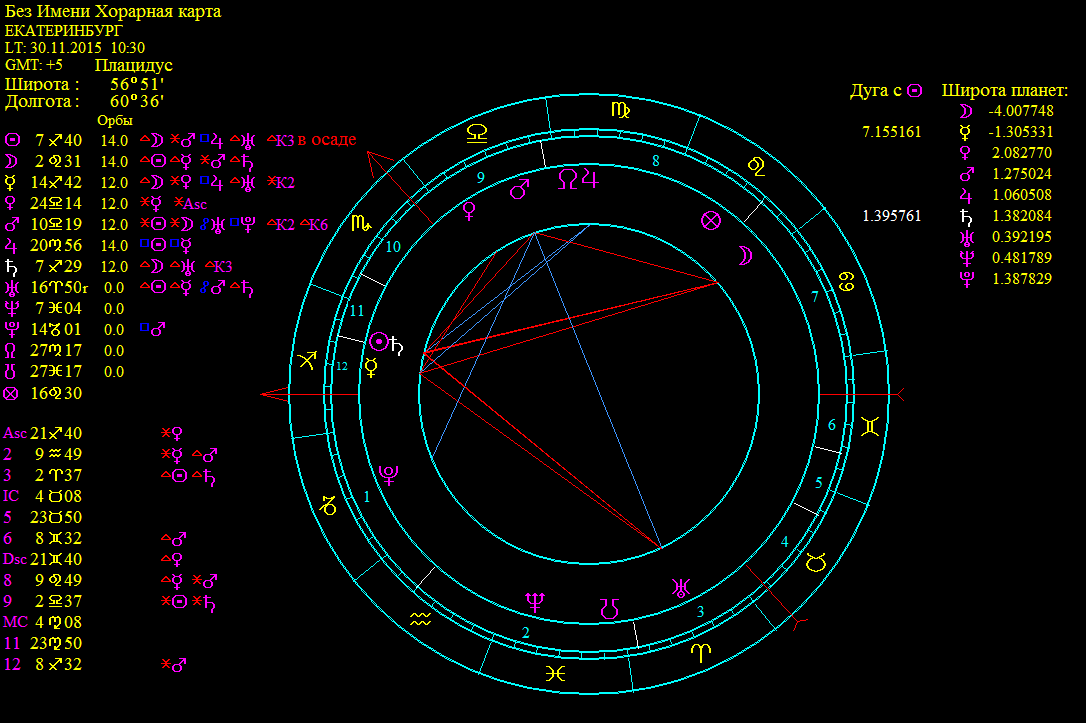Select the Jupiter glyph in the chart wheel
Screen dimensions: 1086x723
click(593, 178)
